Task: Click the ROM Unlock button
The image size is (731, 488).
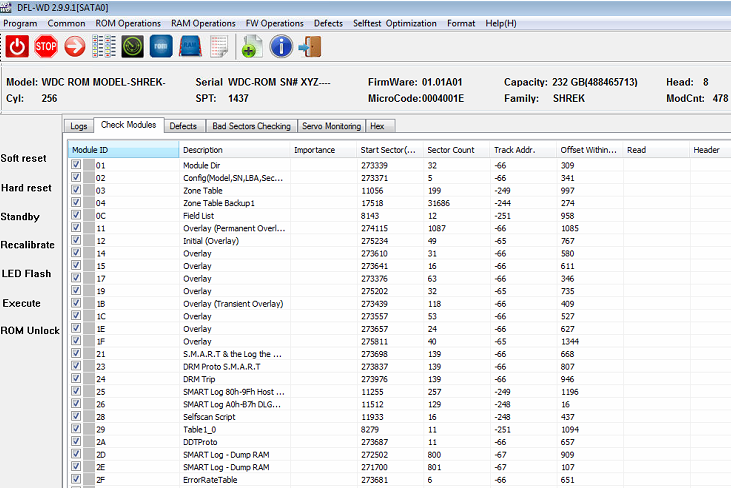Action: [30, 330]
